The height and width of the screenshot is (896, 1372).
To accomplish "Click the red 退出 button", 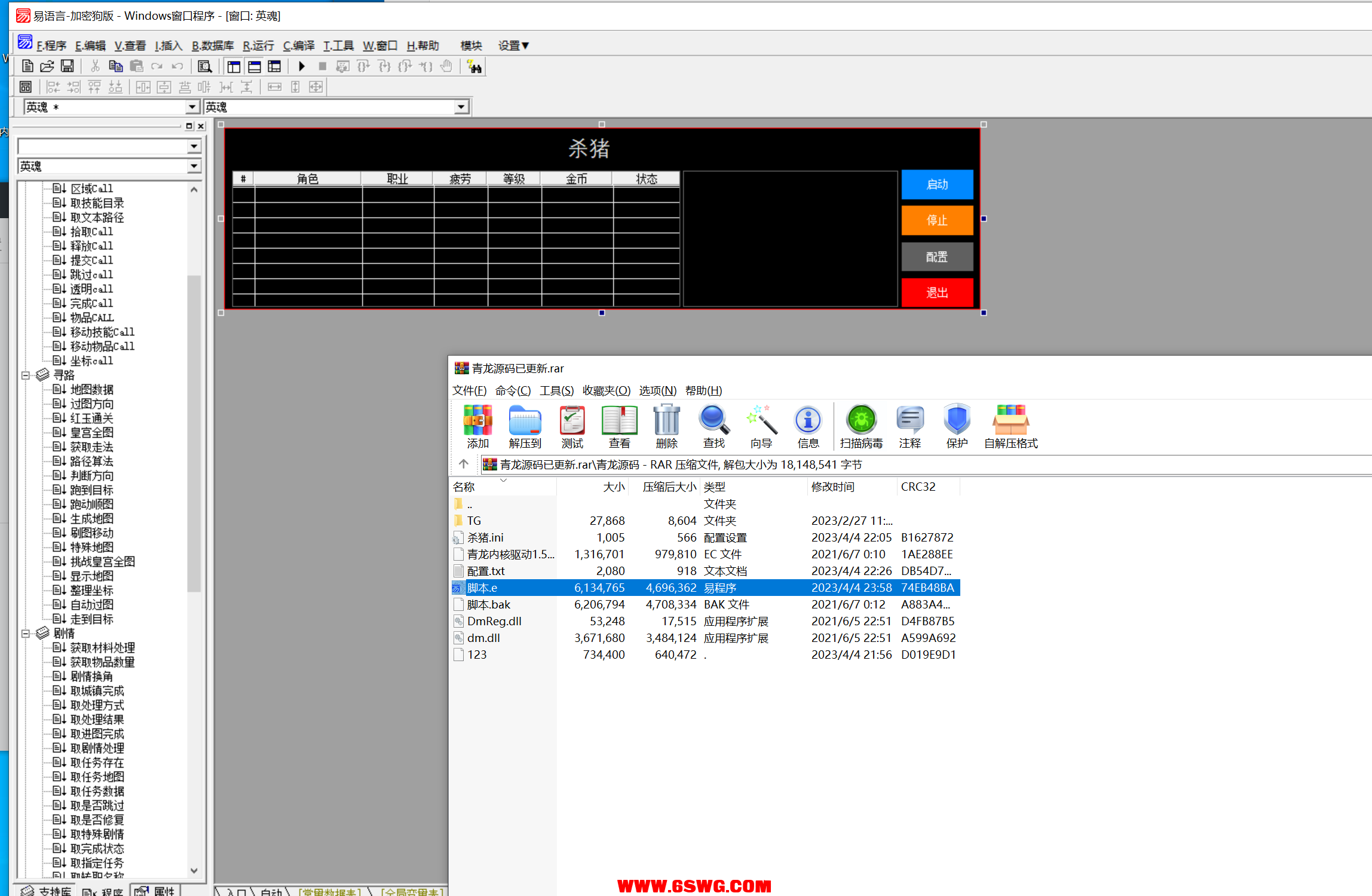I will [x=937, y=293].
